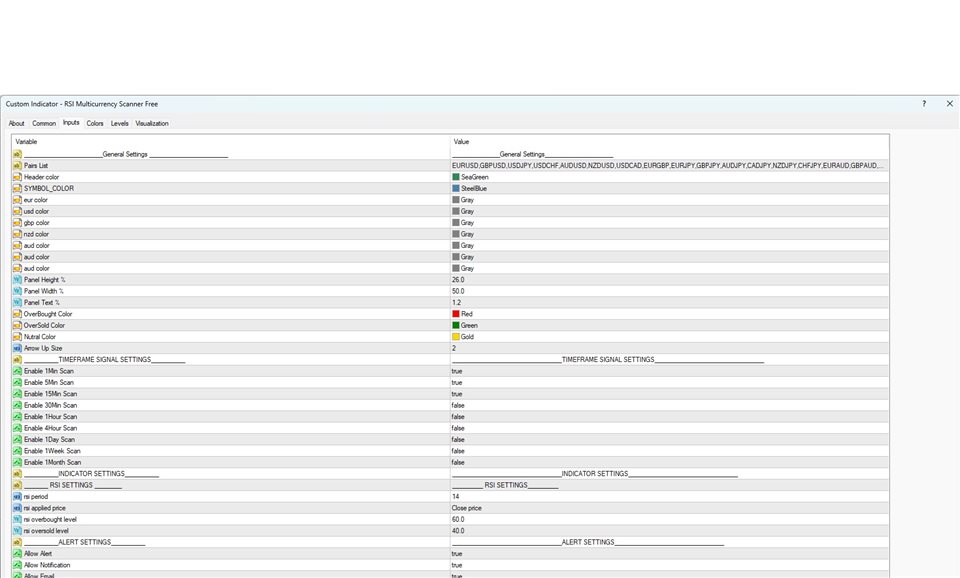The width and height of the screenshot is (960, 578).
Task: Click the string icon beside RSI SETTINGS variable
Action: pyautogui.click(x=17, y=485)
